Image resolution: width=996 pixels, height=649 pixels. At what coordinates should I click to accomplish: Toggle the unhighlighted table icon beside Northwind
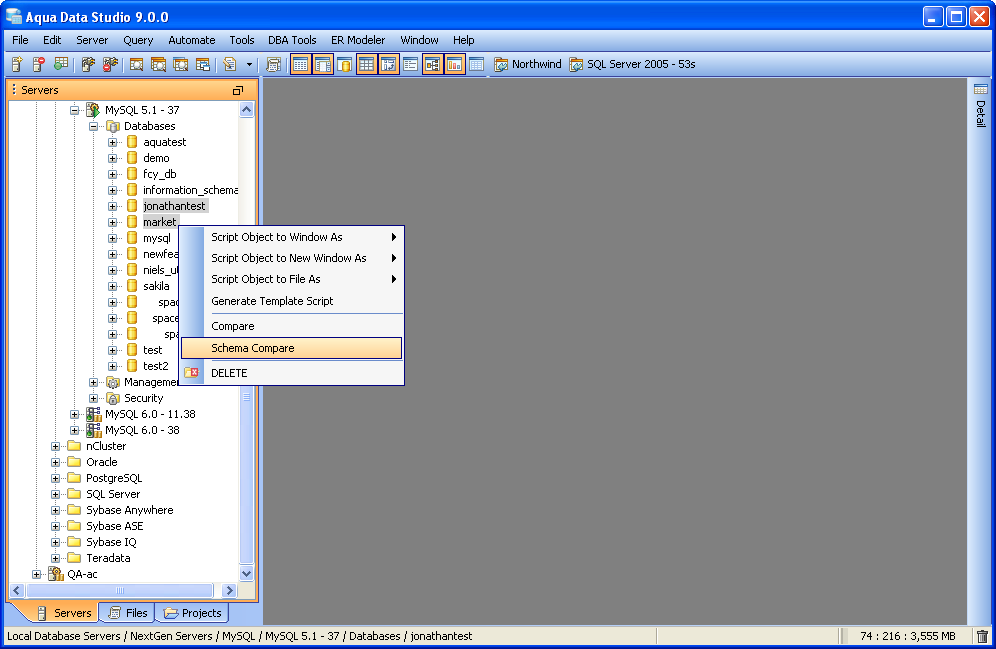tap(476, 64)
